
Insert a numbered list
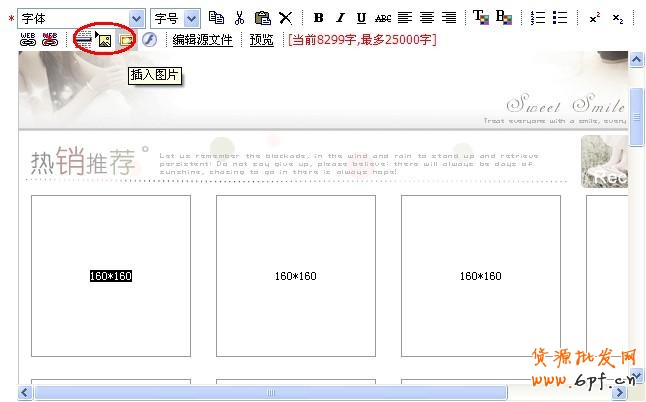click(x=538, y=18)
